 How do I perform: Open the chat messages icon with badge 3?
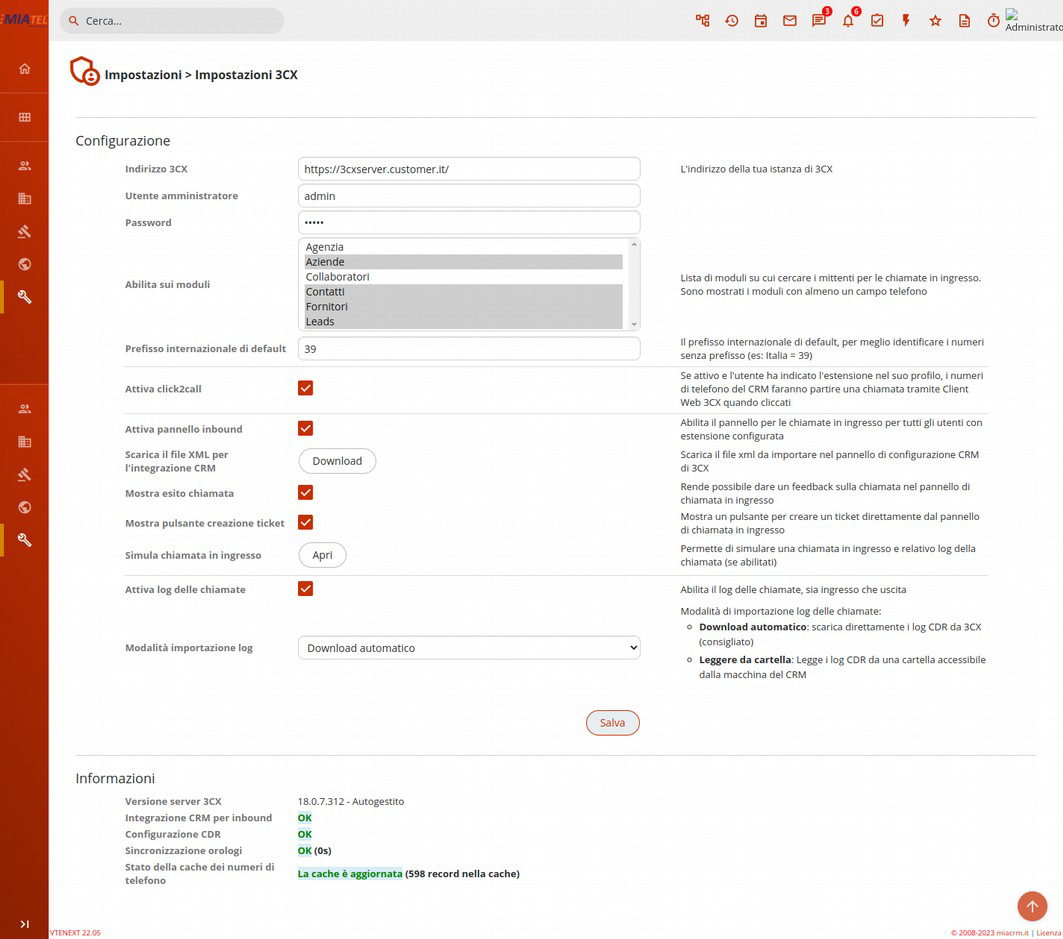click(x=819, y=20)
